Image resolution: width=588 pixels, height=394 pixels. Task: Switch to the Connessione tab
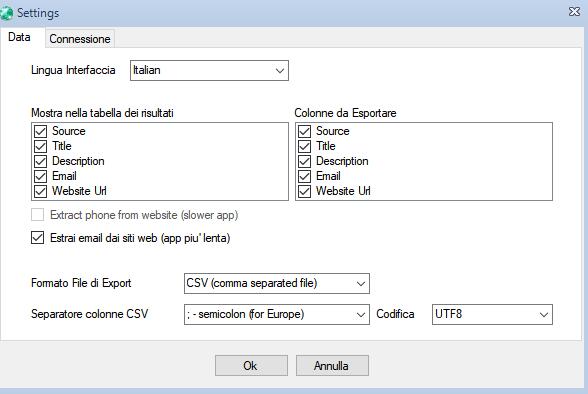coord(80,39)
